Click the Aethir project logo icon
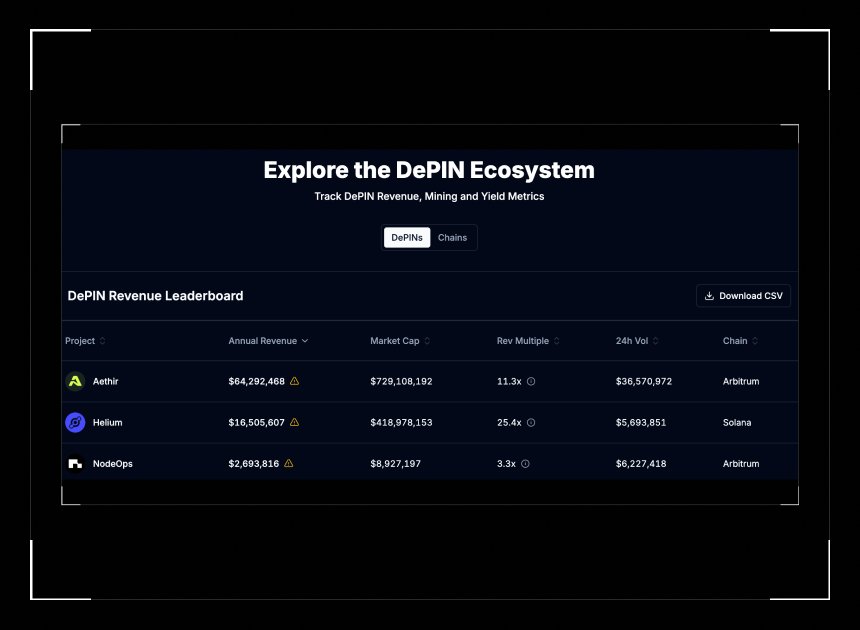 pos(75,381)
